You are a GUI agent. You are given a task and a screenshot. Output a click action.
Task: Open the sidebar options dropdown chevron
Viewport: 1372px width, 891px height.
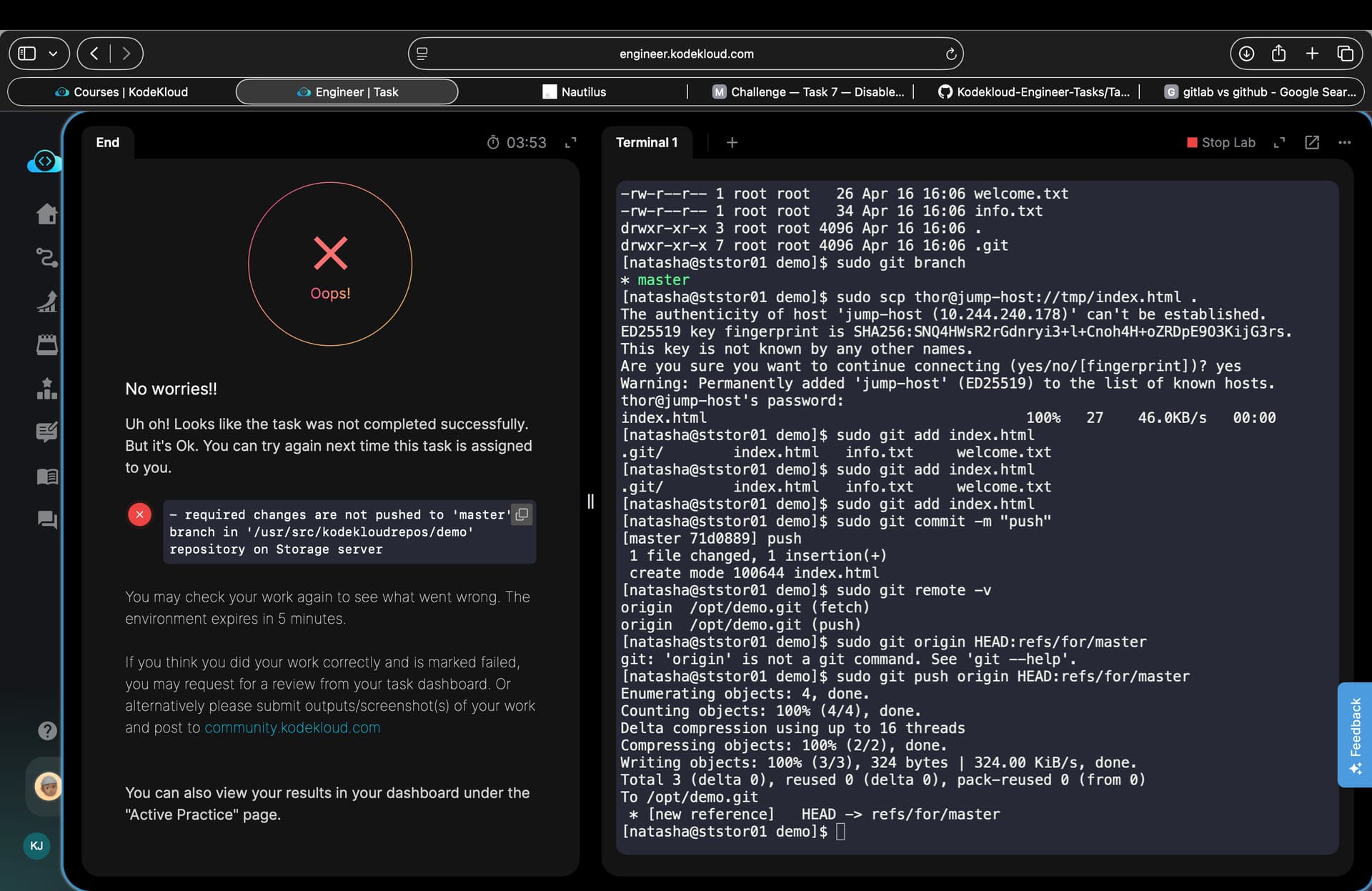[53, 54]
